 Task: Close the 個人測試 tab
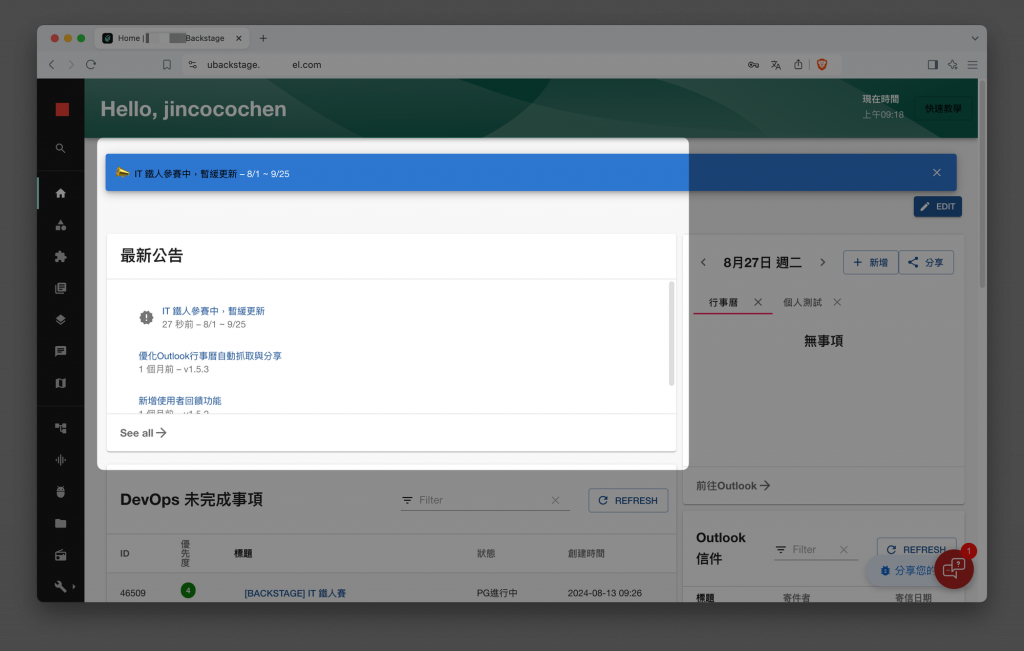[837, 302]
